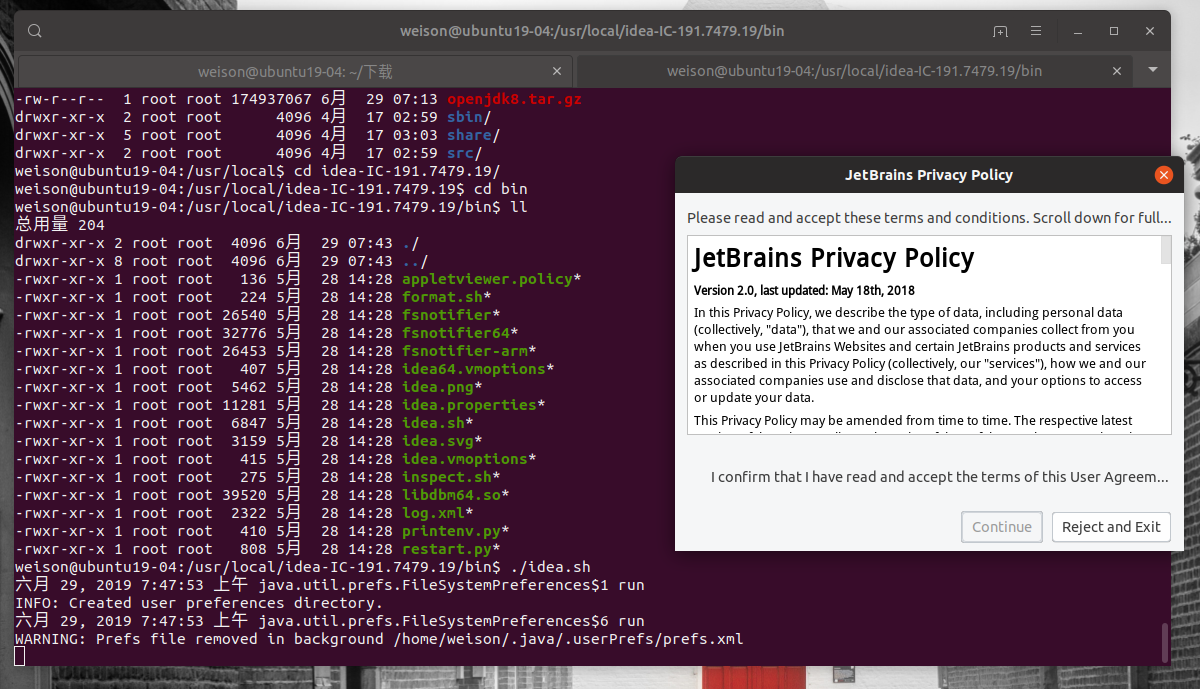Click the 'cd bin' command text

click(500, 189)
